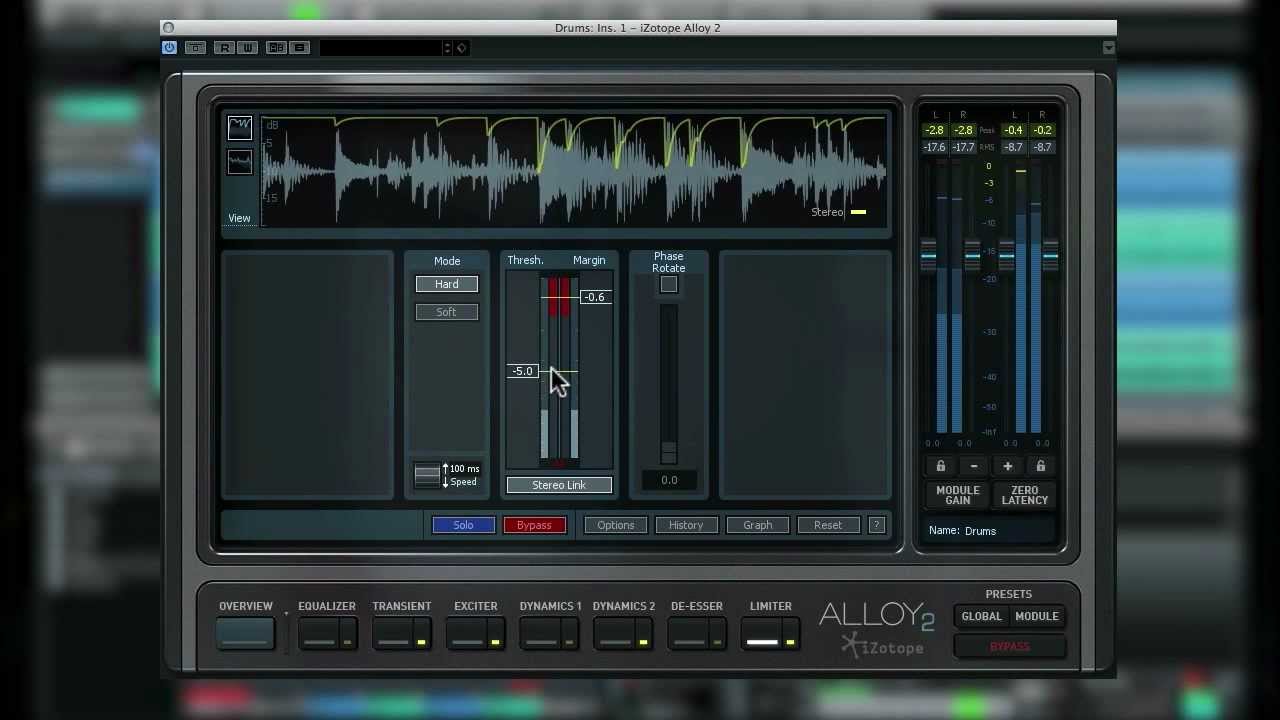Show the Graph view
Image resolution: width=1280 pixels, height=720 pixels.
click(758, 525)
